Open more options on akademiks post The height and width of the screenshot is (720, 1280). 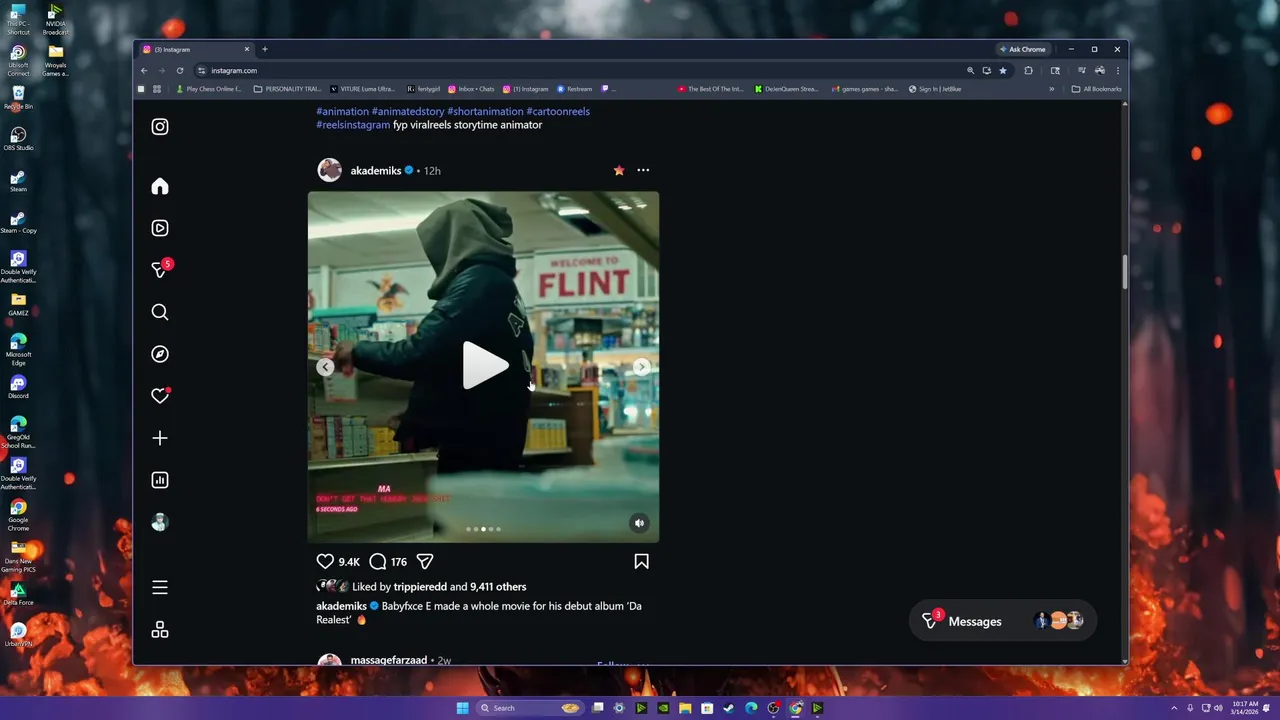pyautogui.click(x=643, y=171)
